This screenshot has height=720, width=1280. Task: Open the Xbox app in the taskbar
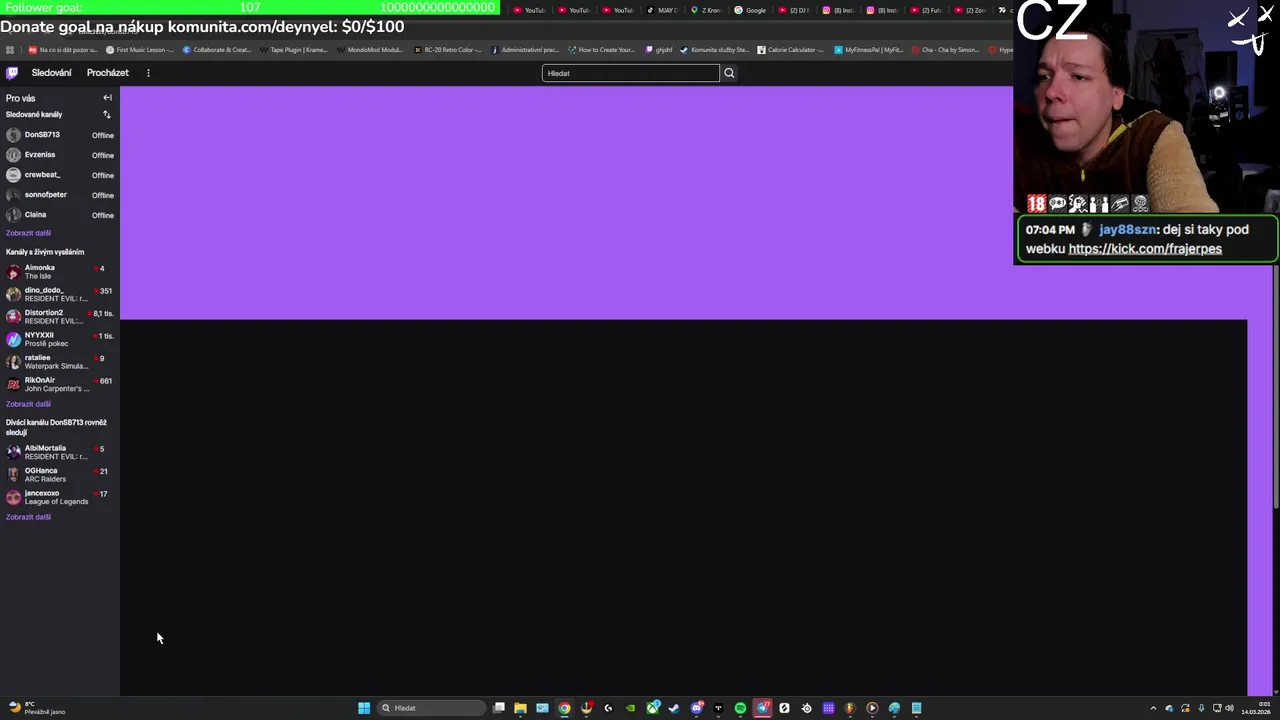pyautogui.click(x=652, y=708)
